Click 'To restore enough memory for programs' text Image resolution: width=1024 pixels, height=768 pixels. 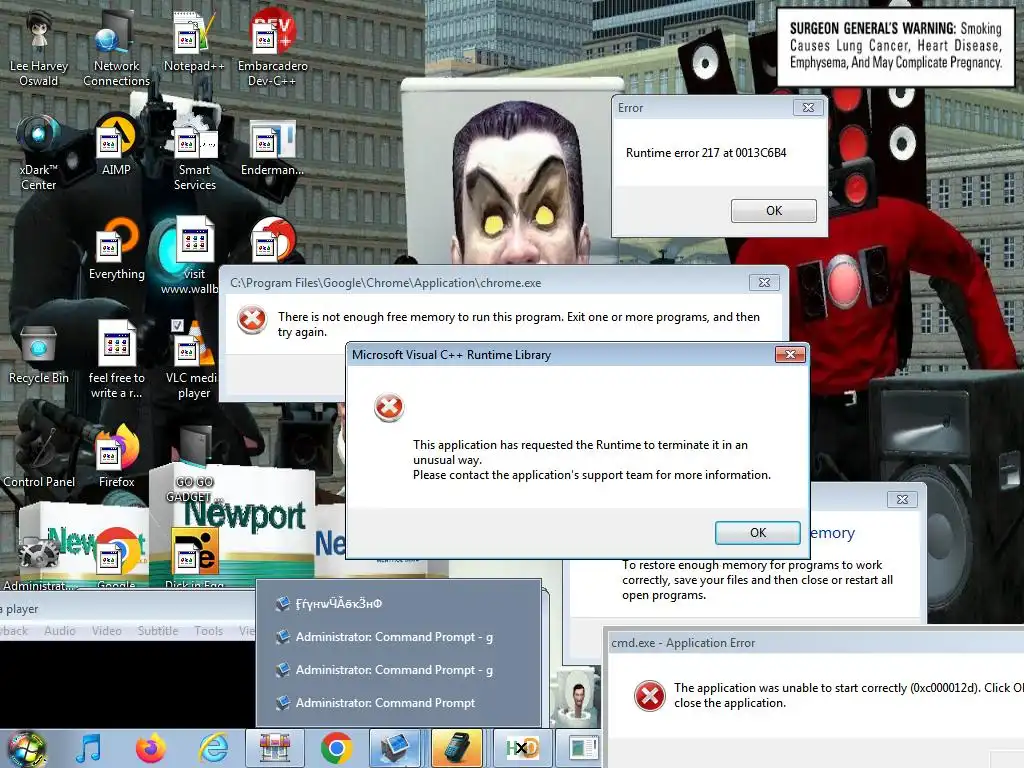pos(757,580)
